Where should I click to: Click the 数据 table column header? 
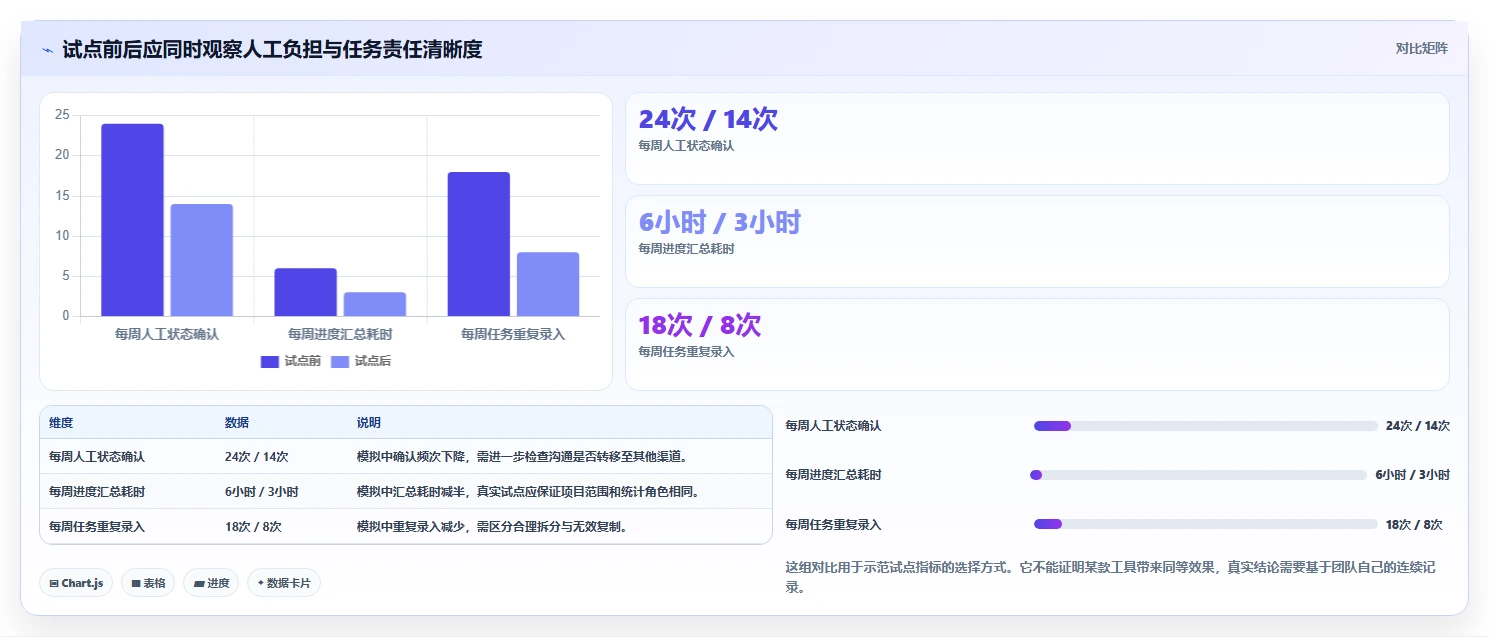[x=237, y=423]
